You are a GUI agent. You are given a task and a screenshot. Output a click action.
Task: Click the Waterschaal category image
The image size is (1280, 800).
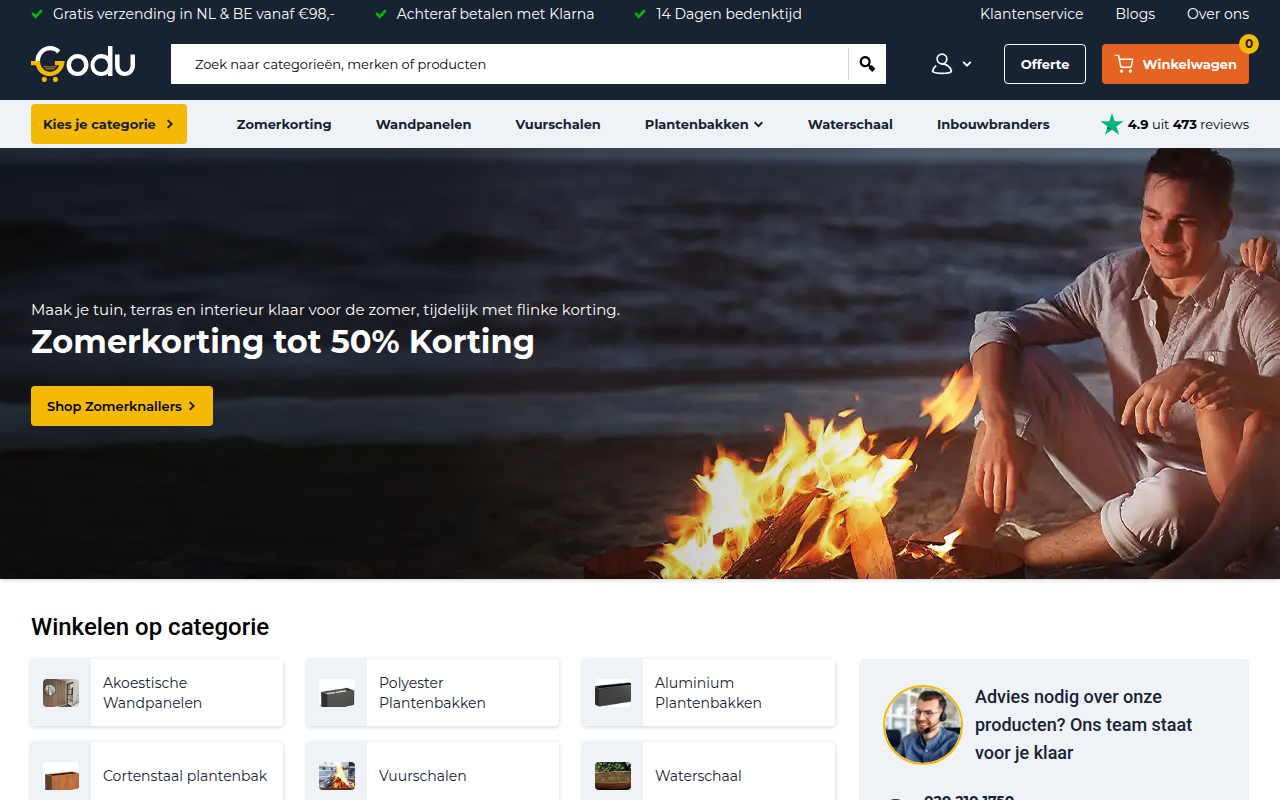(613, 776)
